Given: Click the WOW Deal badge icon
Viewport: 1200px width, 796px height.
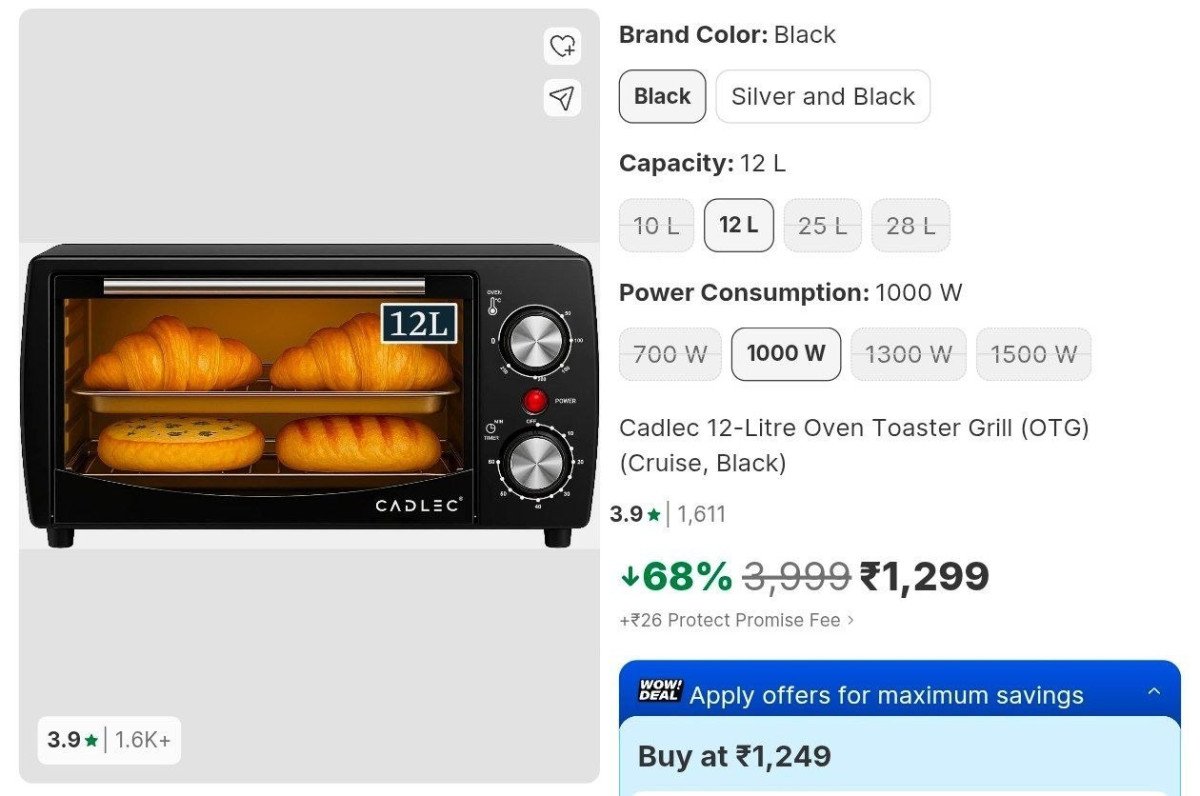Looking at the screenshot, I should pos(660,692).
